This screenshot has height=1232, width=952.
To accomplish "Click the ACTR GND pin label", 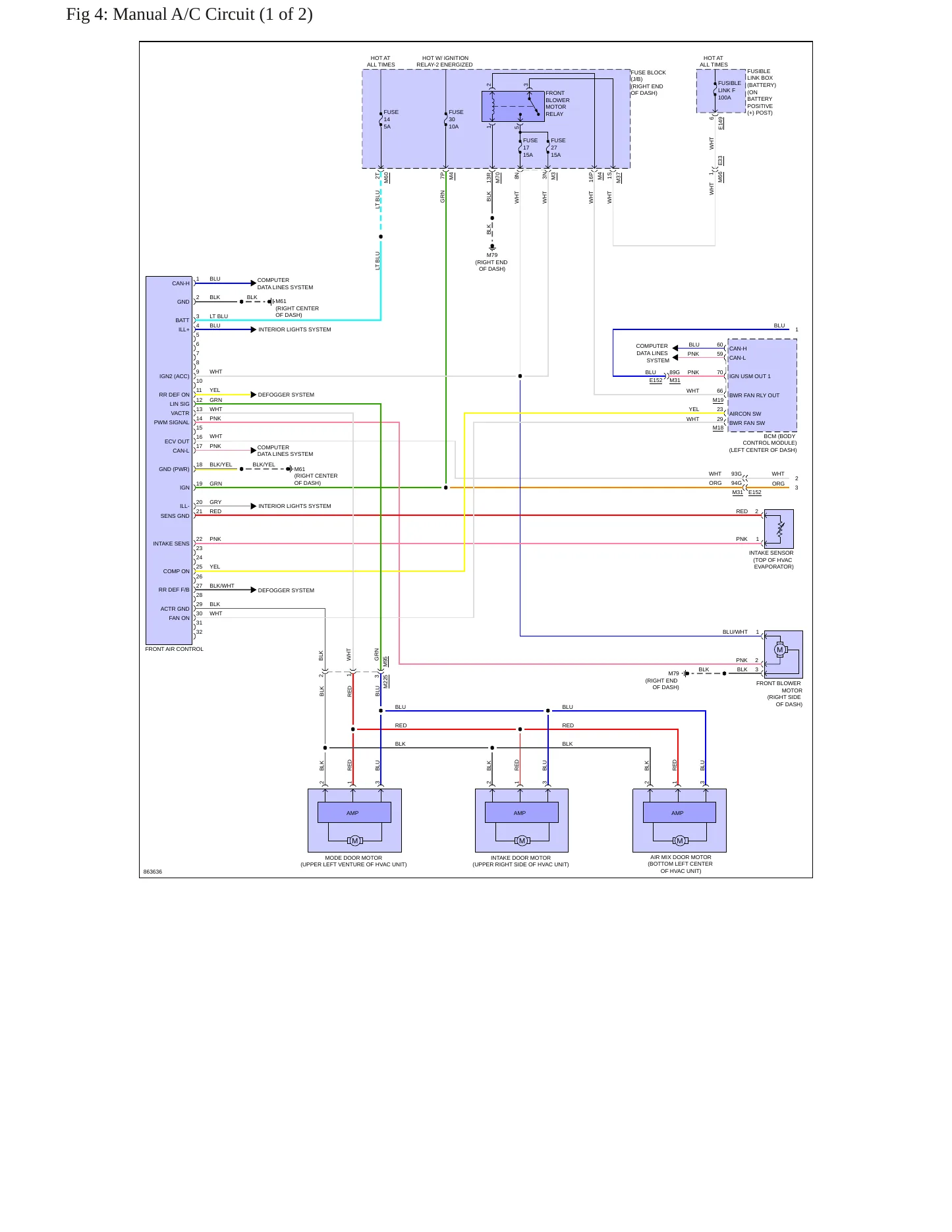I will pos(175,609).
